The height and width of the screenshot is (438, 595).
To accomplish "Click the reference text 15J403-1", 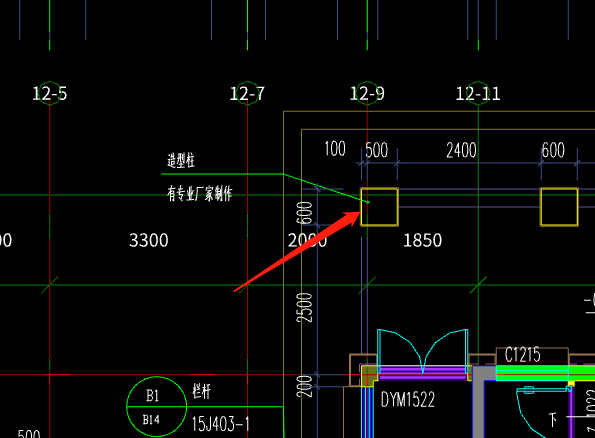I will tap(220, 424).
